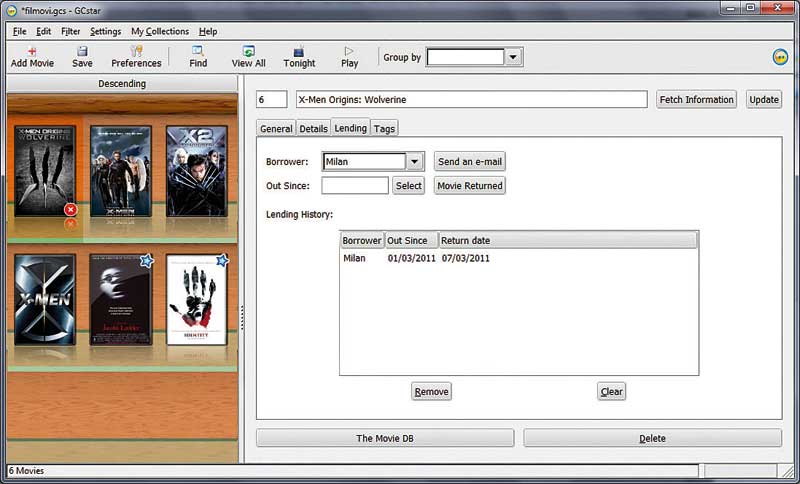Select the X2 movie cover
This screenshot has height=484, width=800.
pos(196,171)
